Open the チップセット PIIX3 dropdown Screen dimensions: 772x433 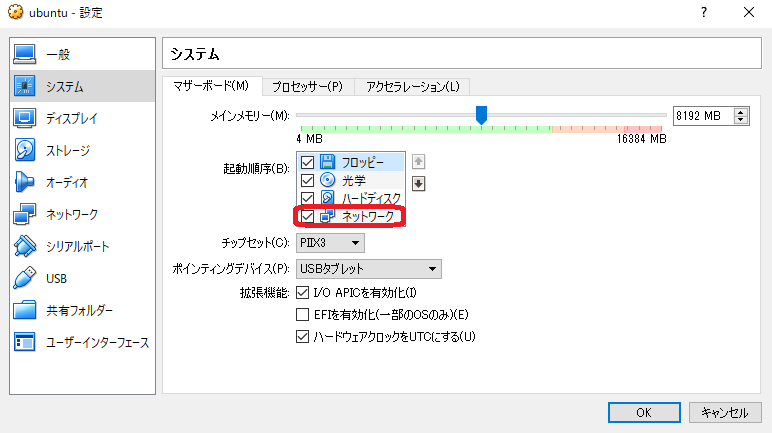pos(330,243)
